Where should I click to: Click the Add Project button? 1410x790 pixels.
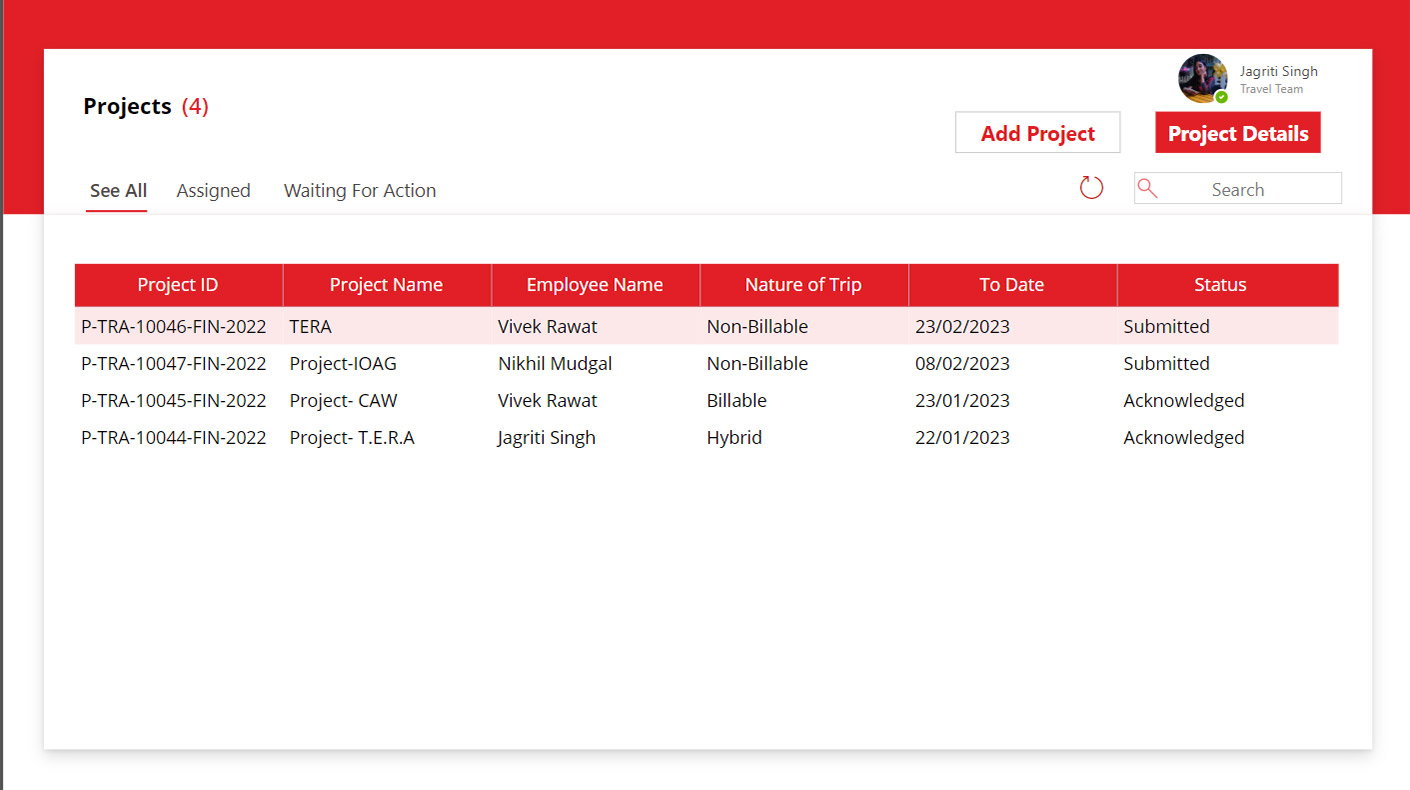1038,133
